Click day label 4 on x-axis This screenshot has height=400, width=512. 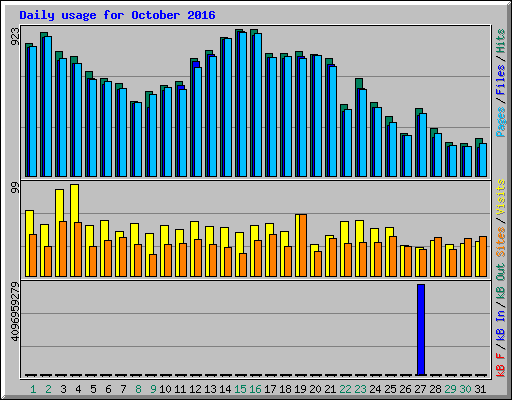(78, 389)
